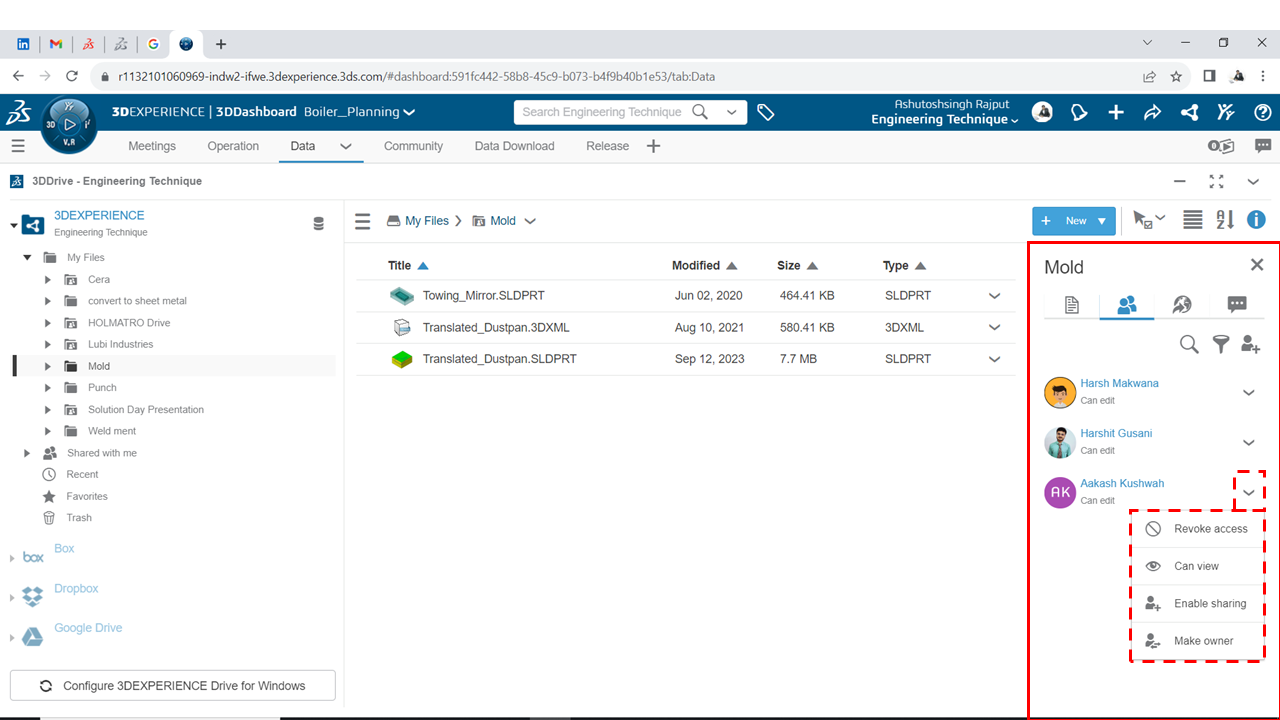Open the New button dropdown
Screen dimensions: 1280x720
pos(1102,221)
